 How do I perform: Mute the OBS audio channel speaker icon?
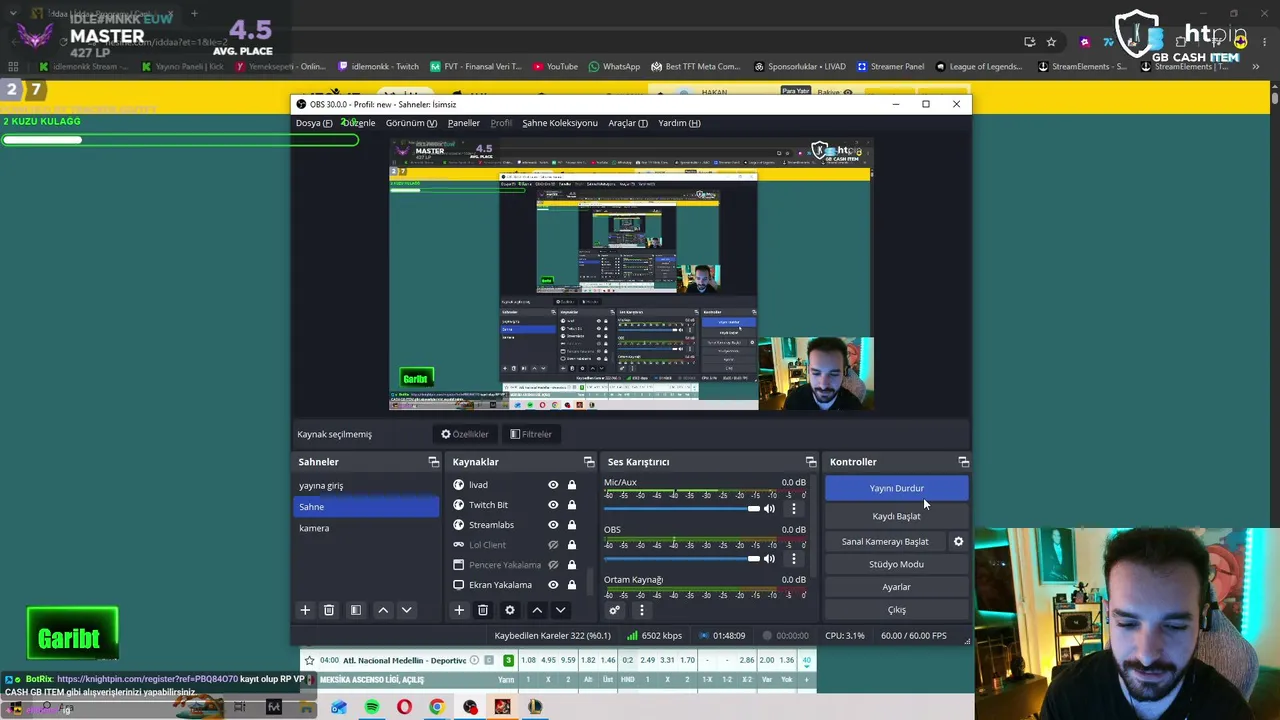pyautogui.click(x=769, y=558)
